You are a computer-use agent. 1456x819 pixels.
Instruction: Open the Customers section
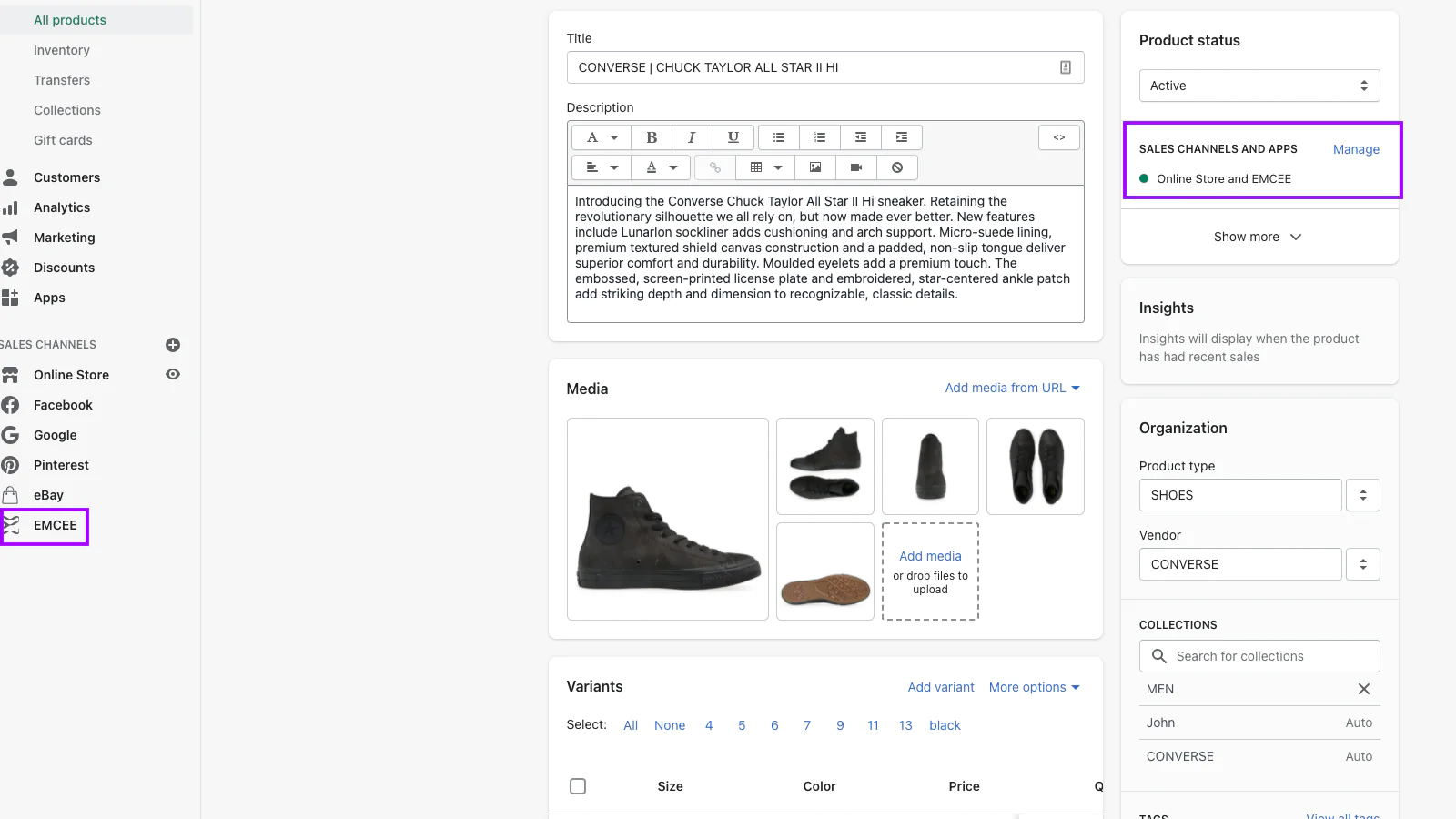(x=66, y=177)
